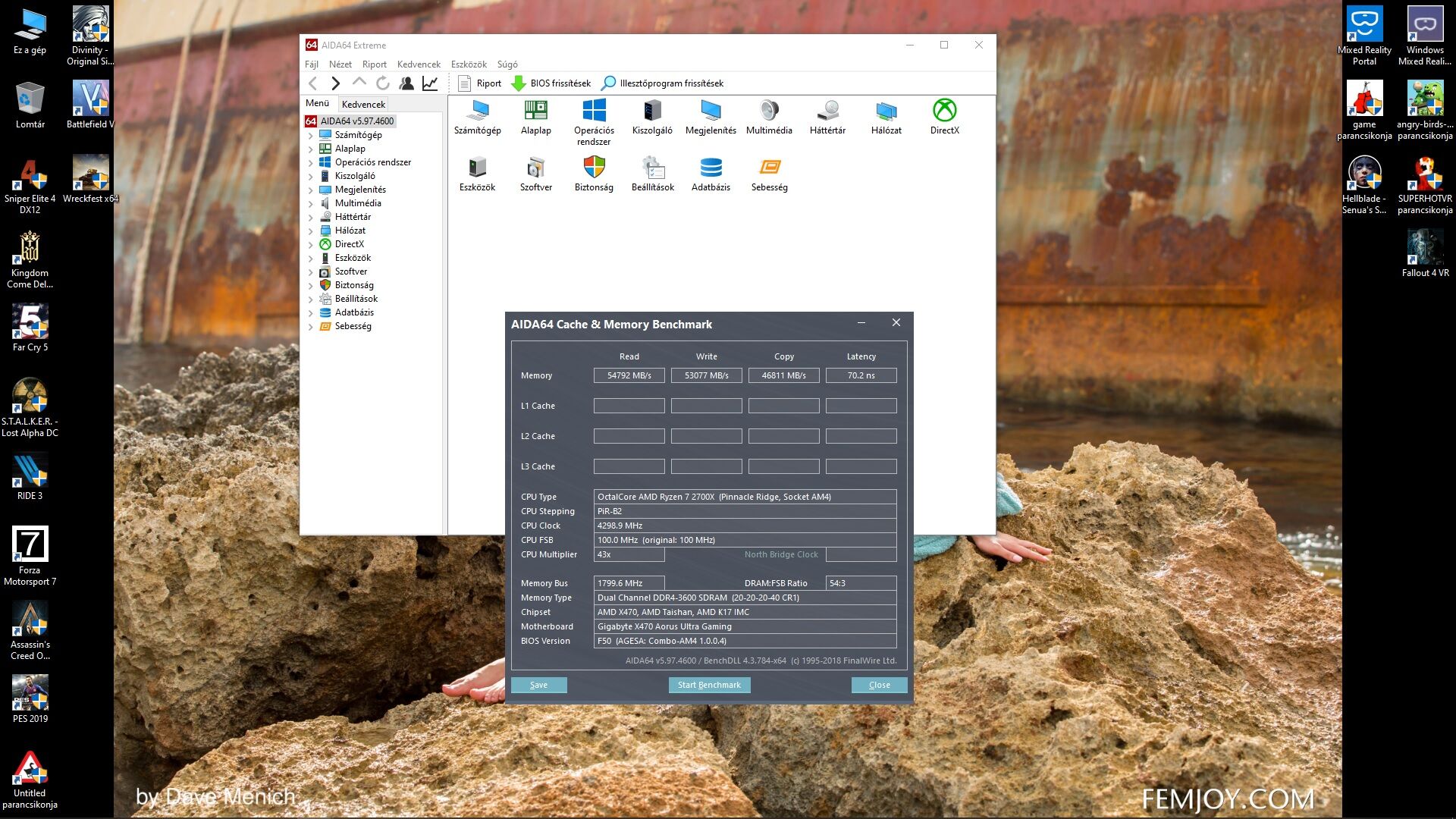
Task: Open the Súgó menu
Action: [507, 64]
